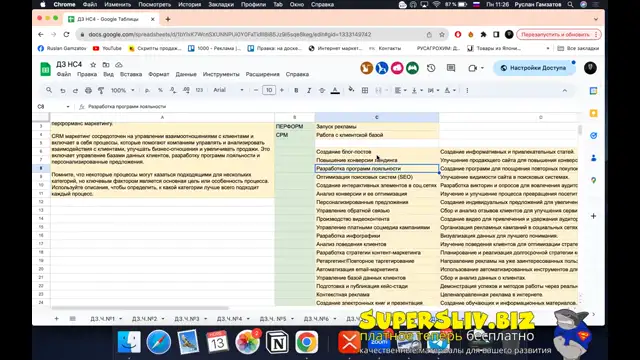Open text rotation dropdown
This screenshot has width=640, height=360.
tap(450, 90)
